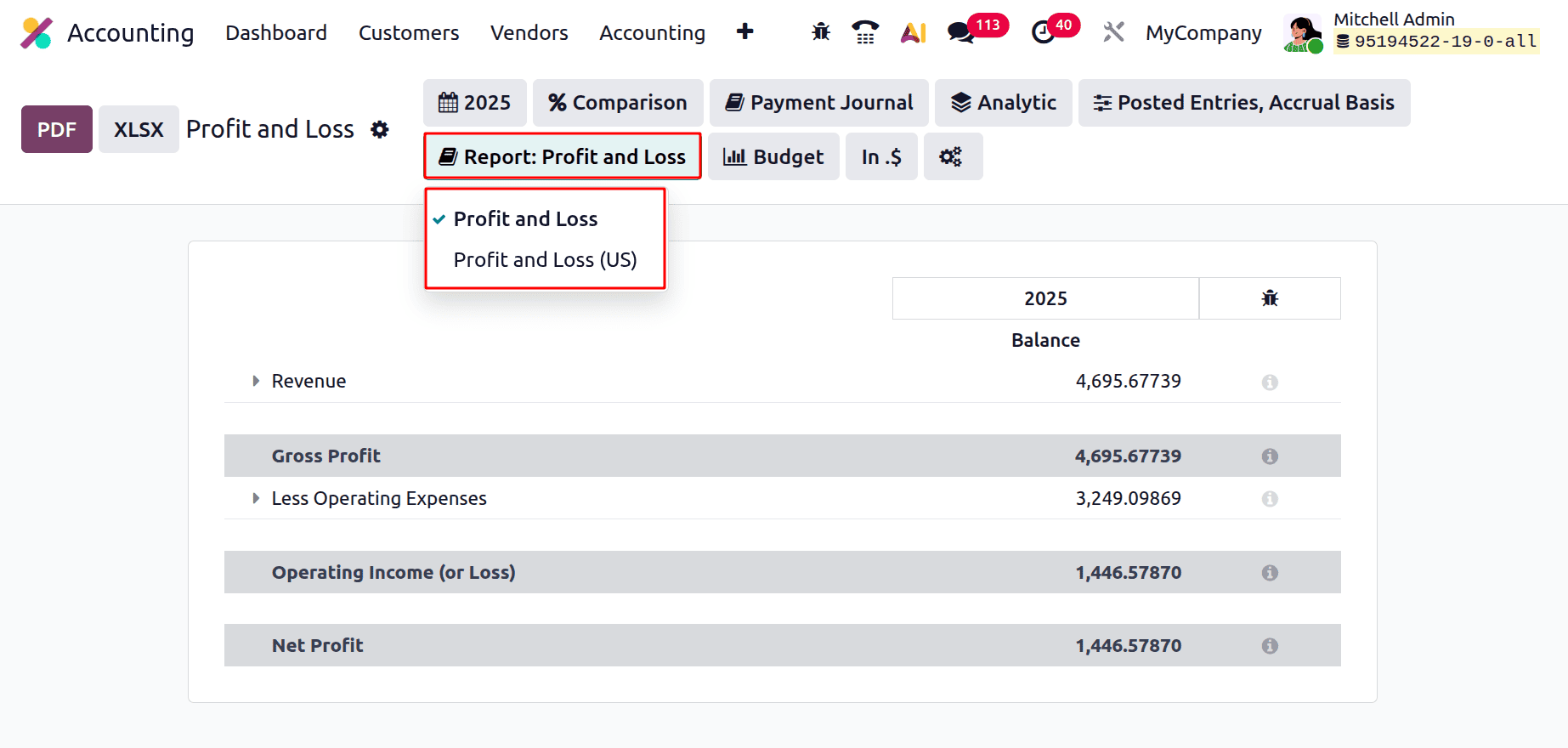Open the activities clock icon with 40 badge
Image resolution: width=1568 pixels, height=748 pixels.
(x=1043, y=32)
